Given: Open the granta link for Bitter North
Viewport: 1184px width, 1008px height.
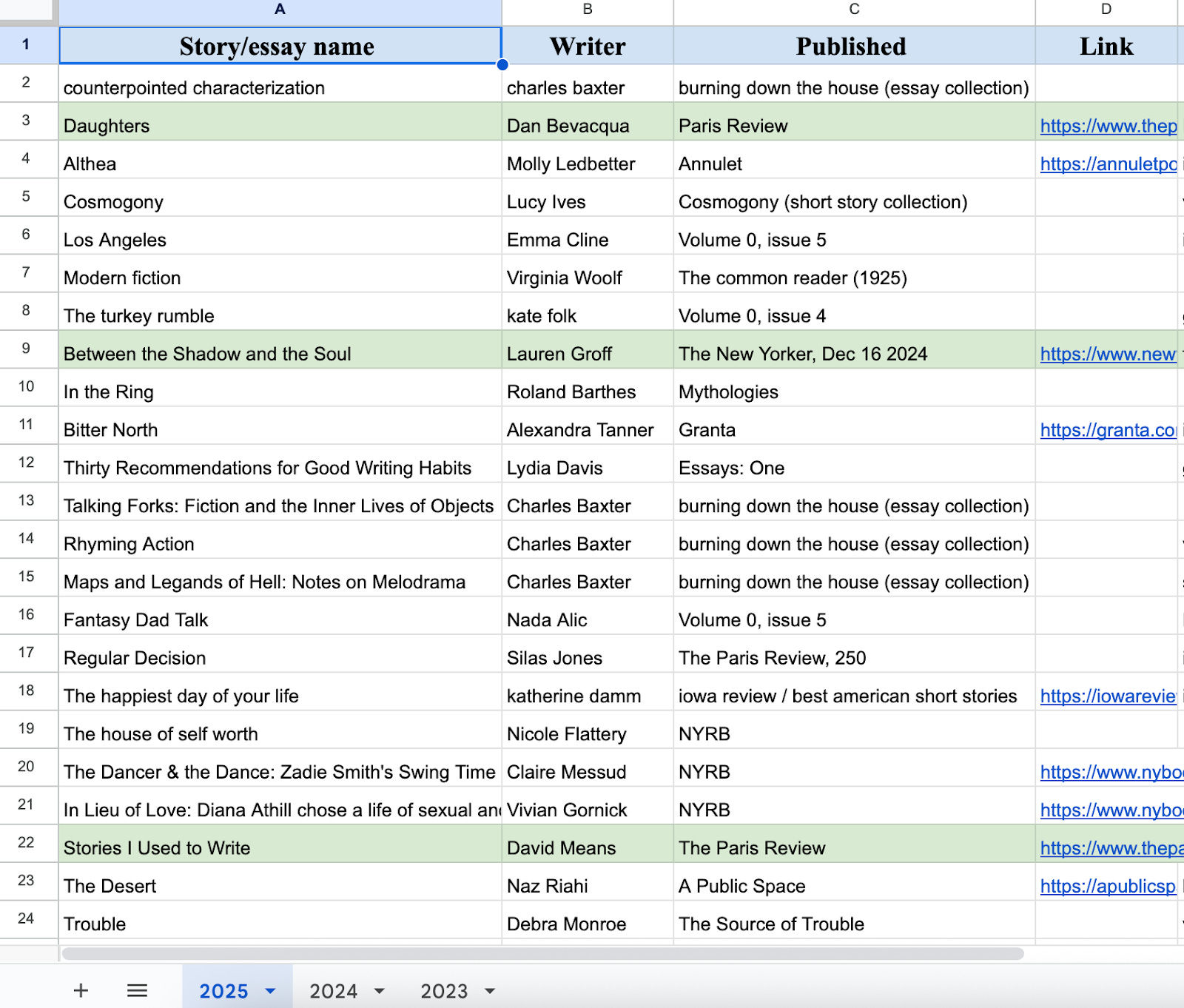Looking at the screenshot, I should (x=1108, y=430).
